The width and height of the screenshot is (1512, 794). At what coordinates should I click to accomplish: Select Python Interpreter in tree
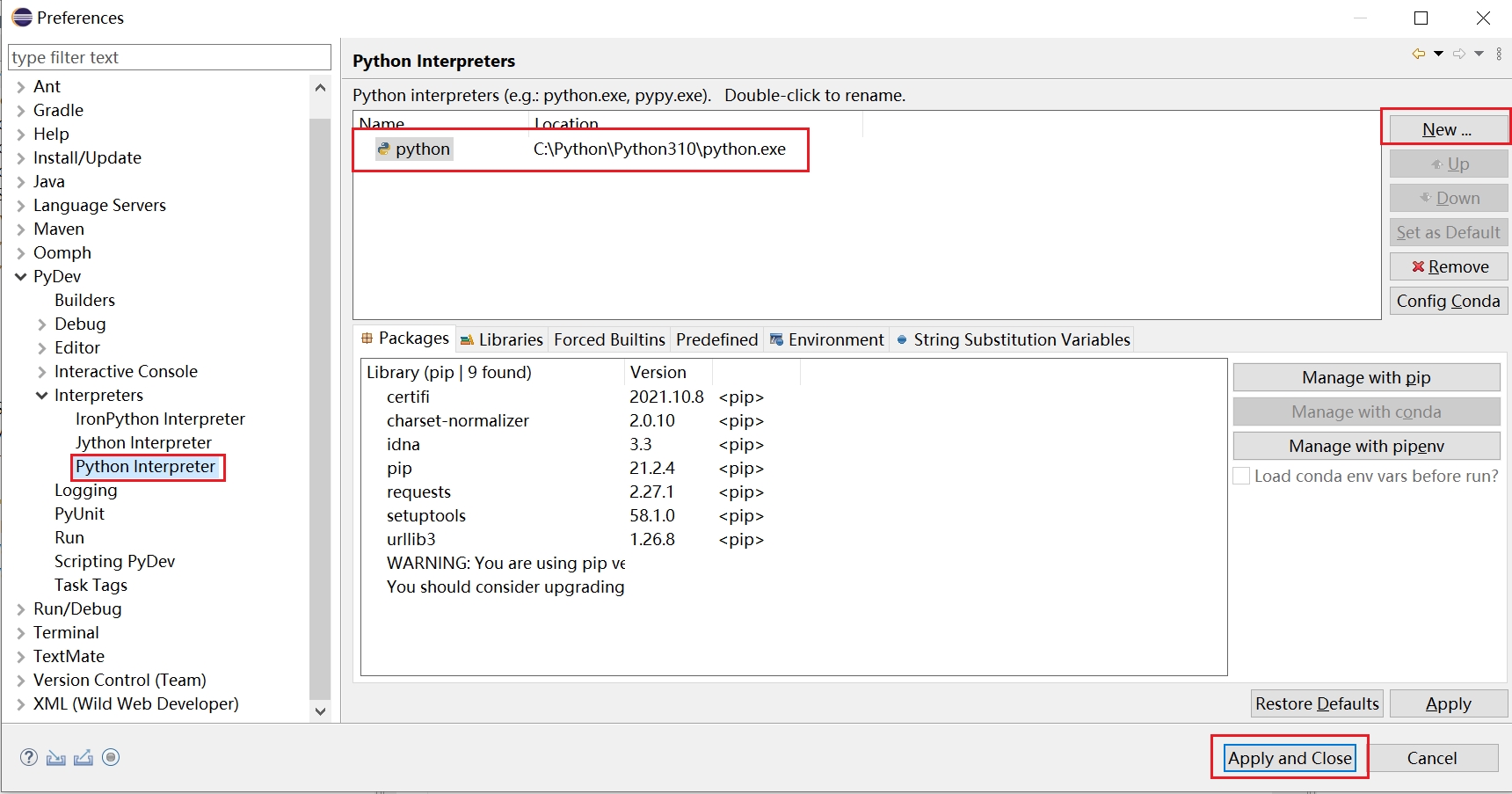[145, 467]
